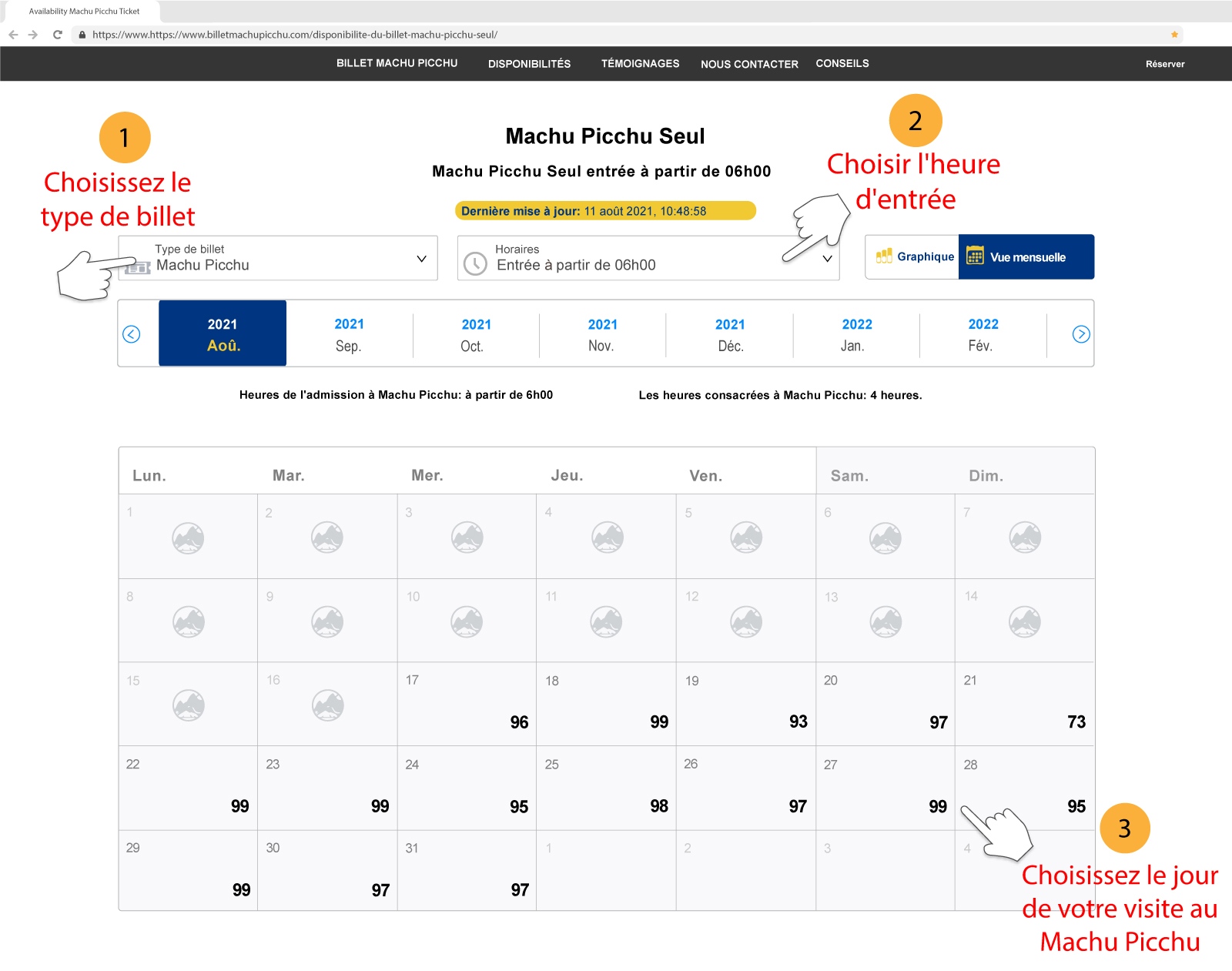This screenshot has height=971, width=1232.
Task: Choose August 27 on the calendar
Action: (885, 788)
